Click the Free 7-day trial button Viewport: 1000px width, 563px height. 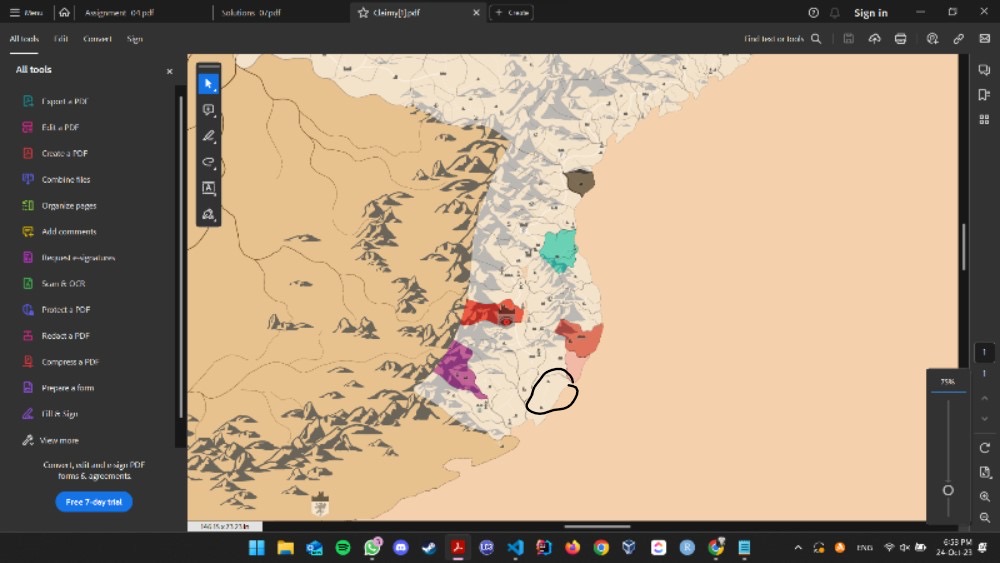[x=94, y=502]
